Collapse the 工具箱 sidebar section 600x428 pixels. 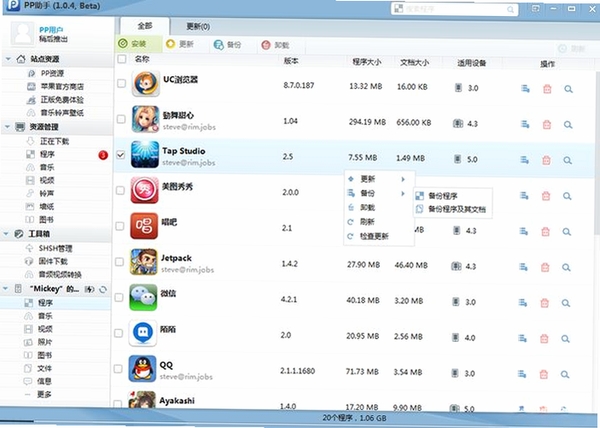pos(7,233)
